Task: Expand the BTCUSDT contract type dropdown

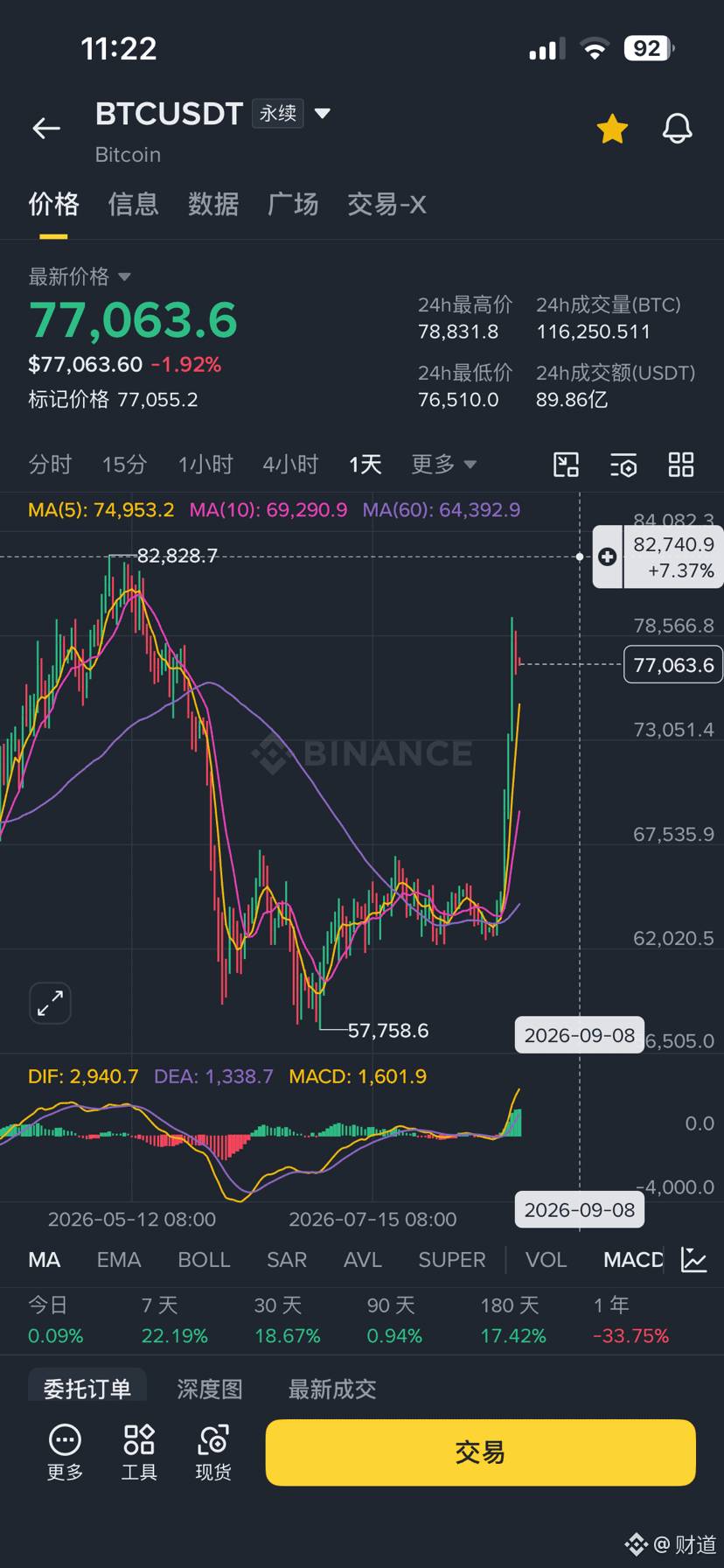Action: coord(322,114)
